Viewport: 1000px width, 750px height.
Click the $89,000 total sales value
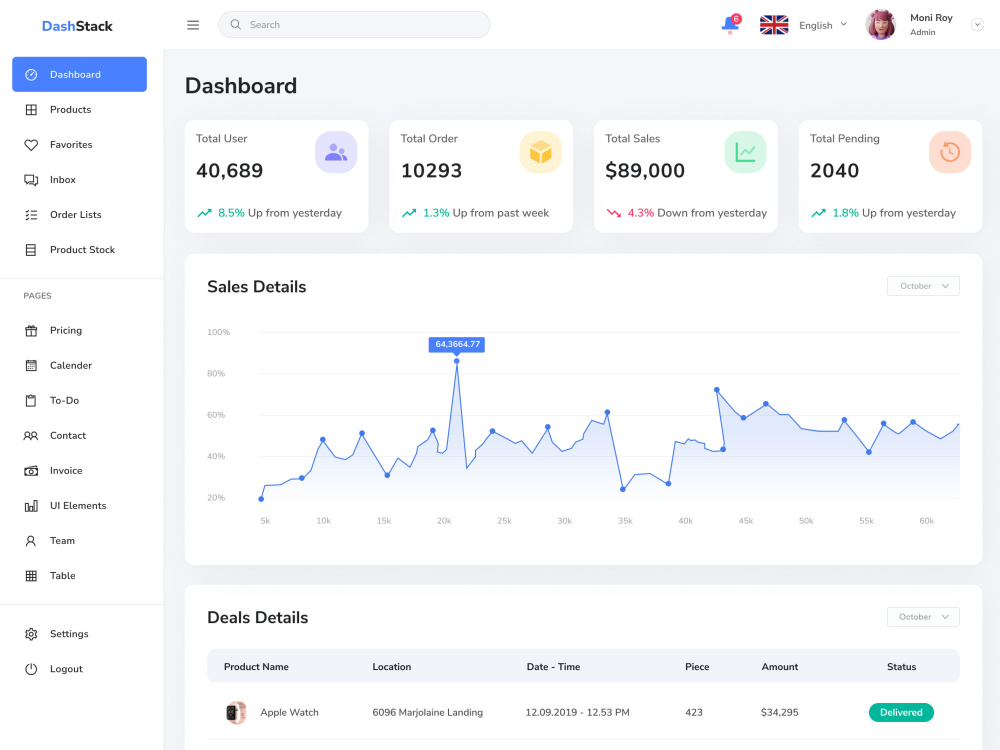click(x=645, y=170)
